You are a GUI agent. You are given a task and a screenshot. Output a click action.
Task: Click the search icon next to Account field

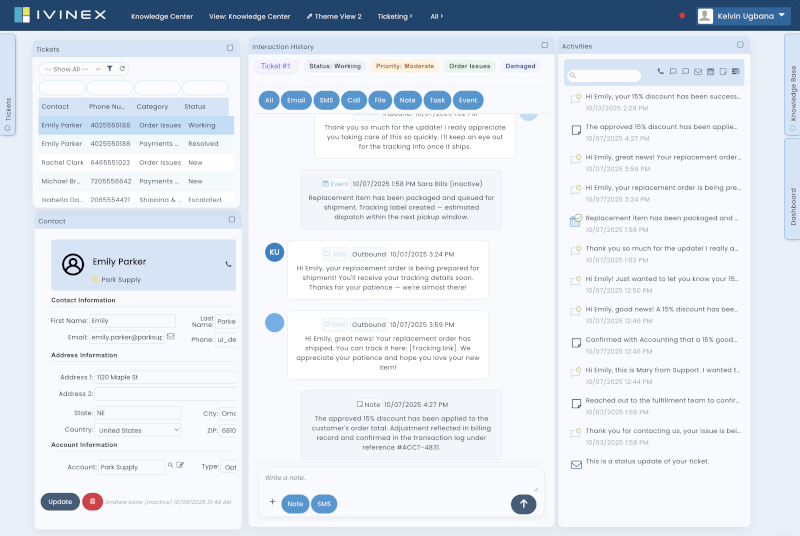click(x=171, y=466)
